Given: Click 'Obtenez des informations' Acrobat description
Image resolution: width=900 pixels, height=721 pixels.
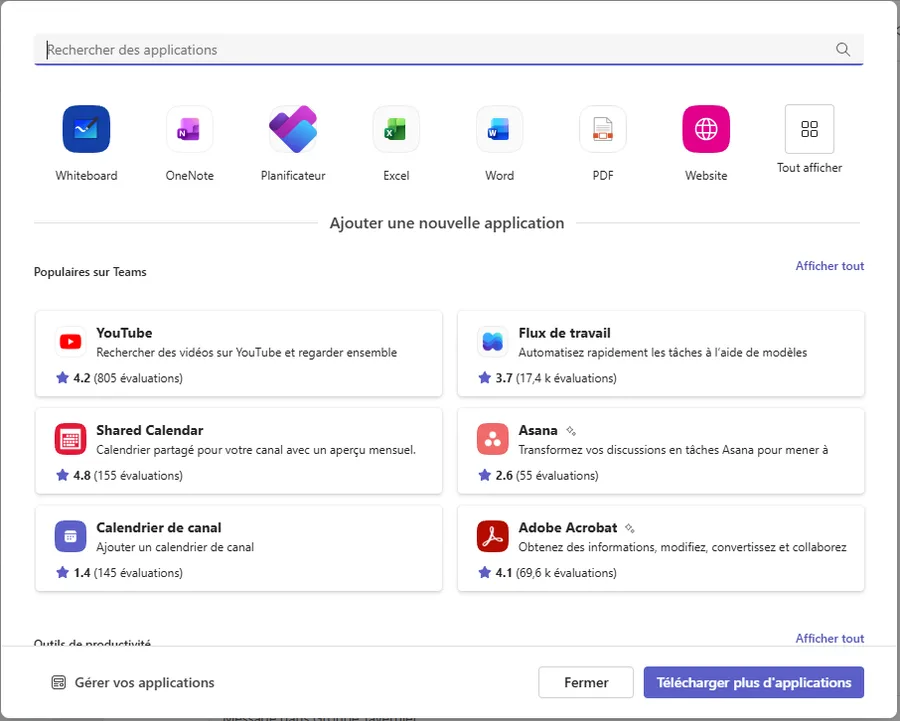Looking at the screenshot, I should coord(682,547).
